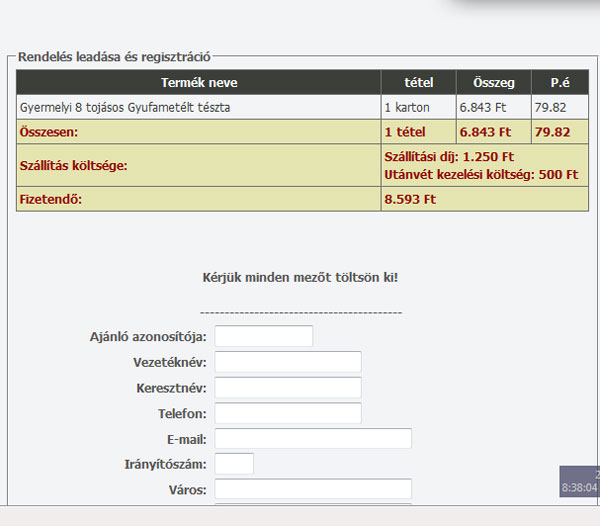Viewport: 600px width, 526px height.
Task: Click the P.é column header
Action: pyautogui.click(x=560, y=83)
